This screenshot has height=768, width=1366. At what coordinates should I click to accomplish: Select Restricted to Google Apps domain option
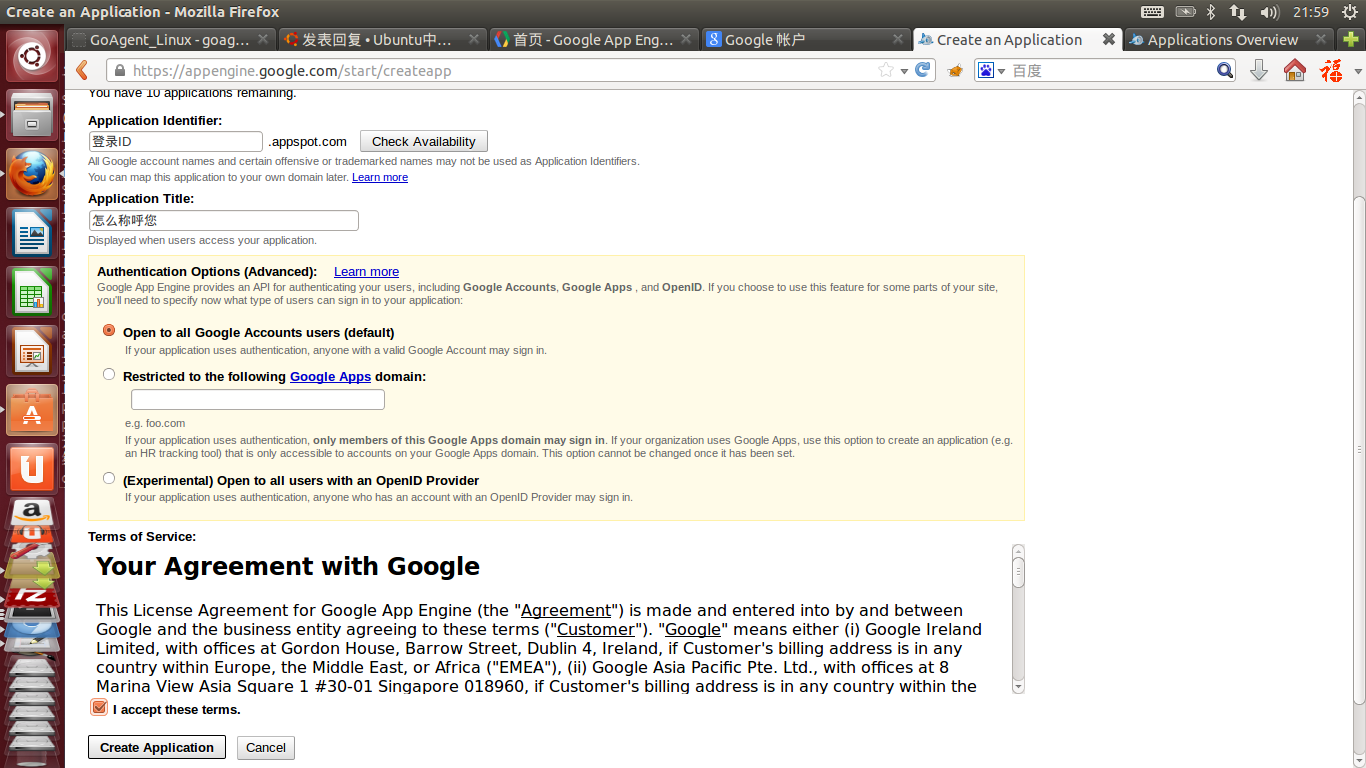109,374
